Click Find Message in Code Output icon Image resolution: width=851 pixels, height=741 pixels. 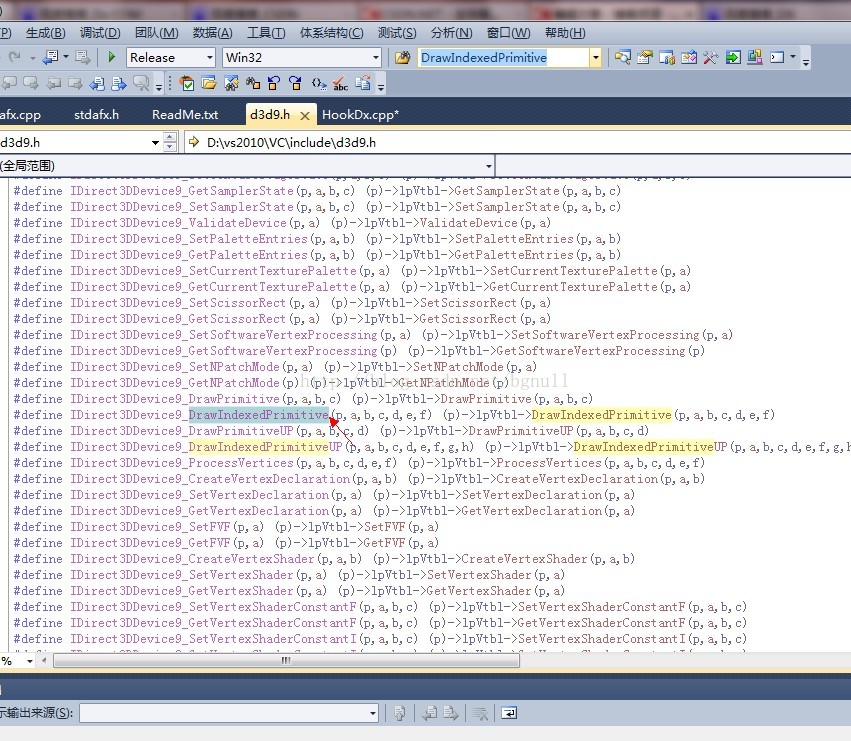(x=400, y=713)
